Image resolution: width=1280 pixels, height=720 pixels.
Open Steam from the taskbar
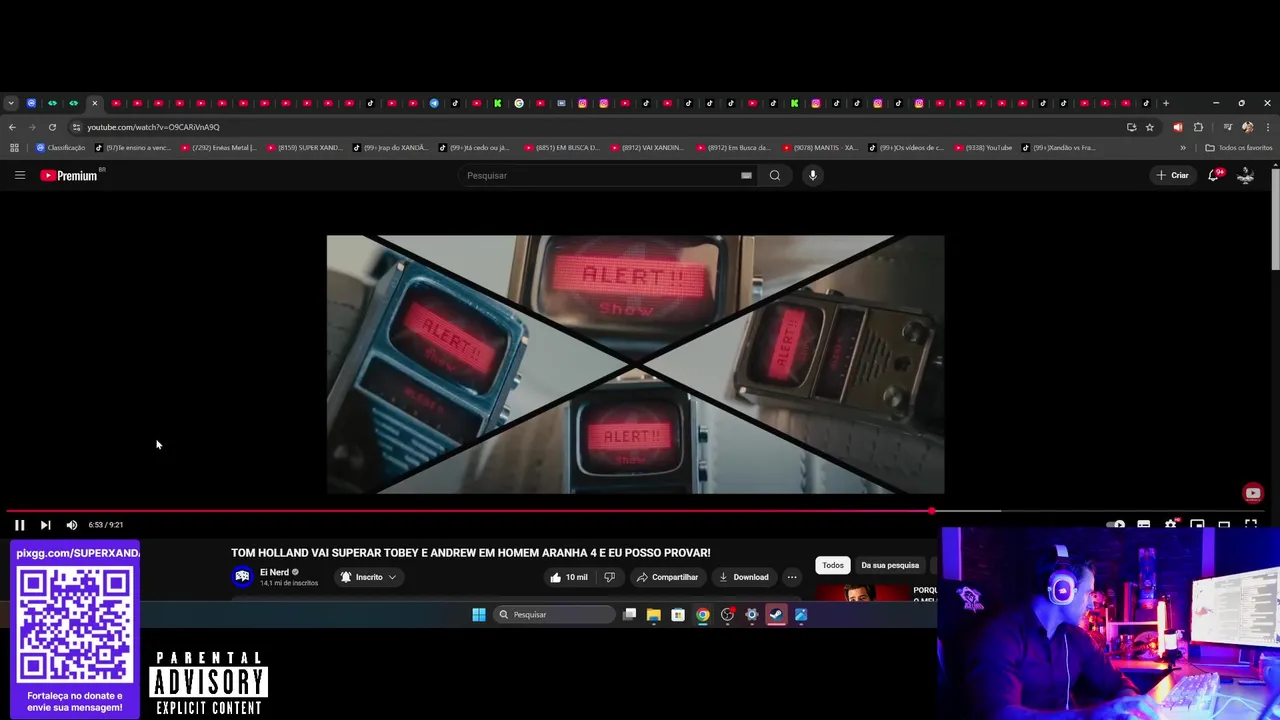(x=776, y=615)
